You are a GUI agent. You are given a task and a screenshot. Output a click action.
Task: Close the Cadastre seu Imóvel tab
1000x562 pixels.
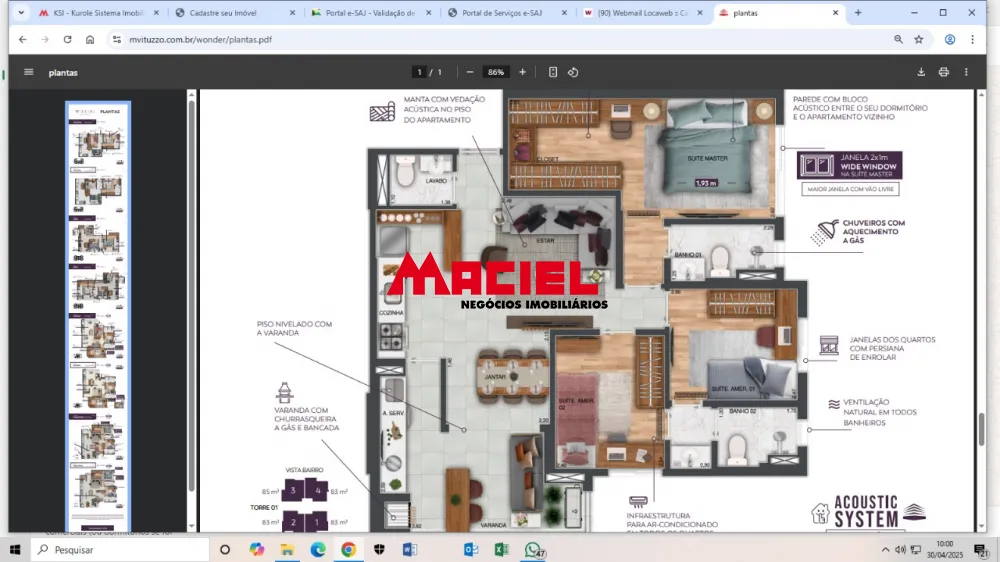coord(293,13)
